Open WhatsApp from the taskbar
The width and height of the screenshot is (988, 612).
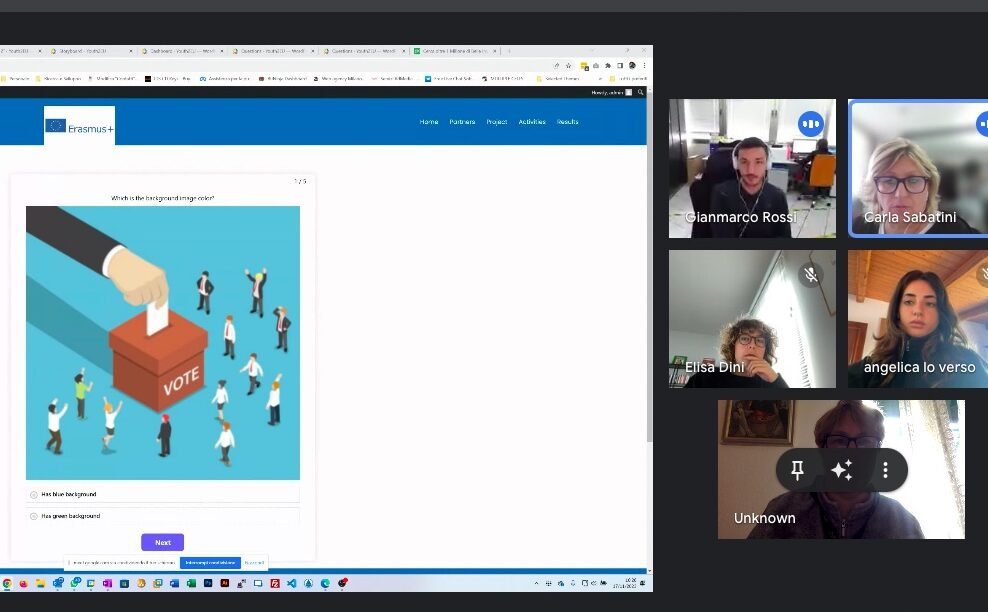(75, 583)
